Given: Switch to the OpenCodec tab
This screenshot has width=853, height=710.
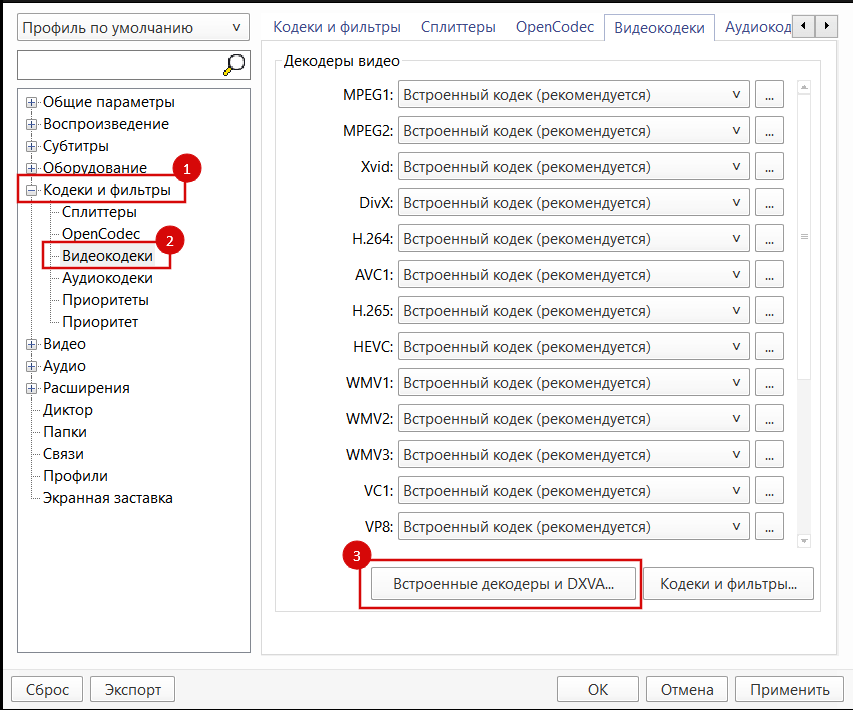Looking at the screenshot, I should tap(554, 27).
